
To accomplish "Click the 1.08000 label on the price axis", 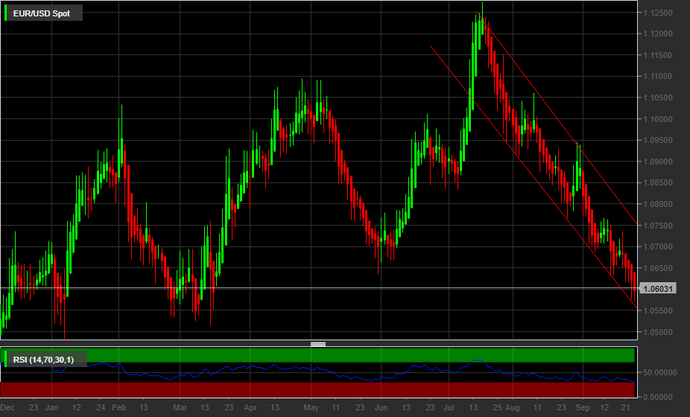I will click(x=661, y=203).
